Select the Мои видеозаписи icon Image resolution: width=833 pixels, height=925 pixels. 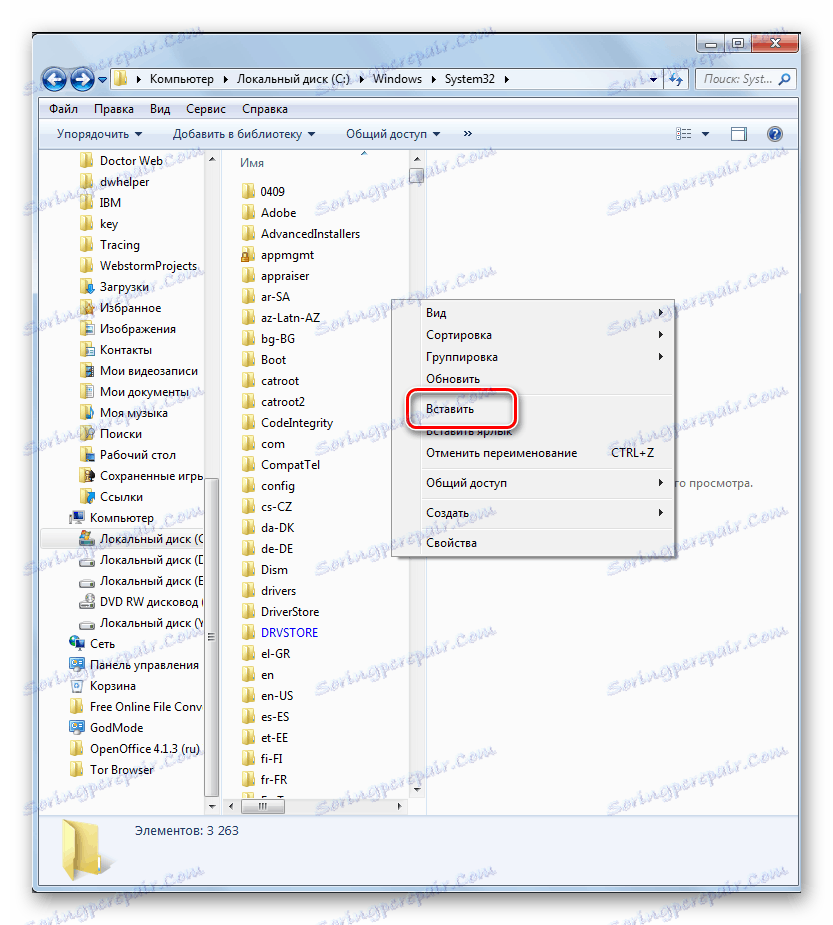[87, 371]
